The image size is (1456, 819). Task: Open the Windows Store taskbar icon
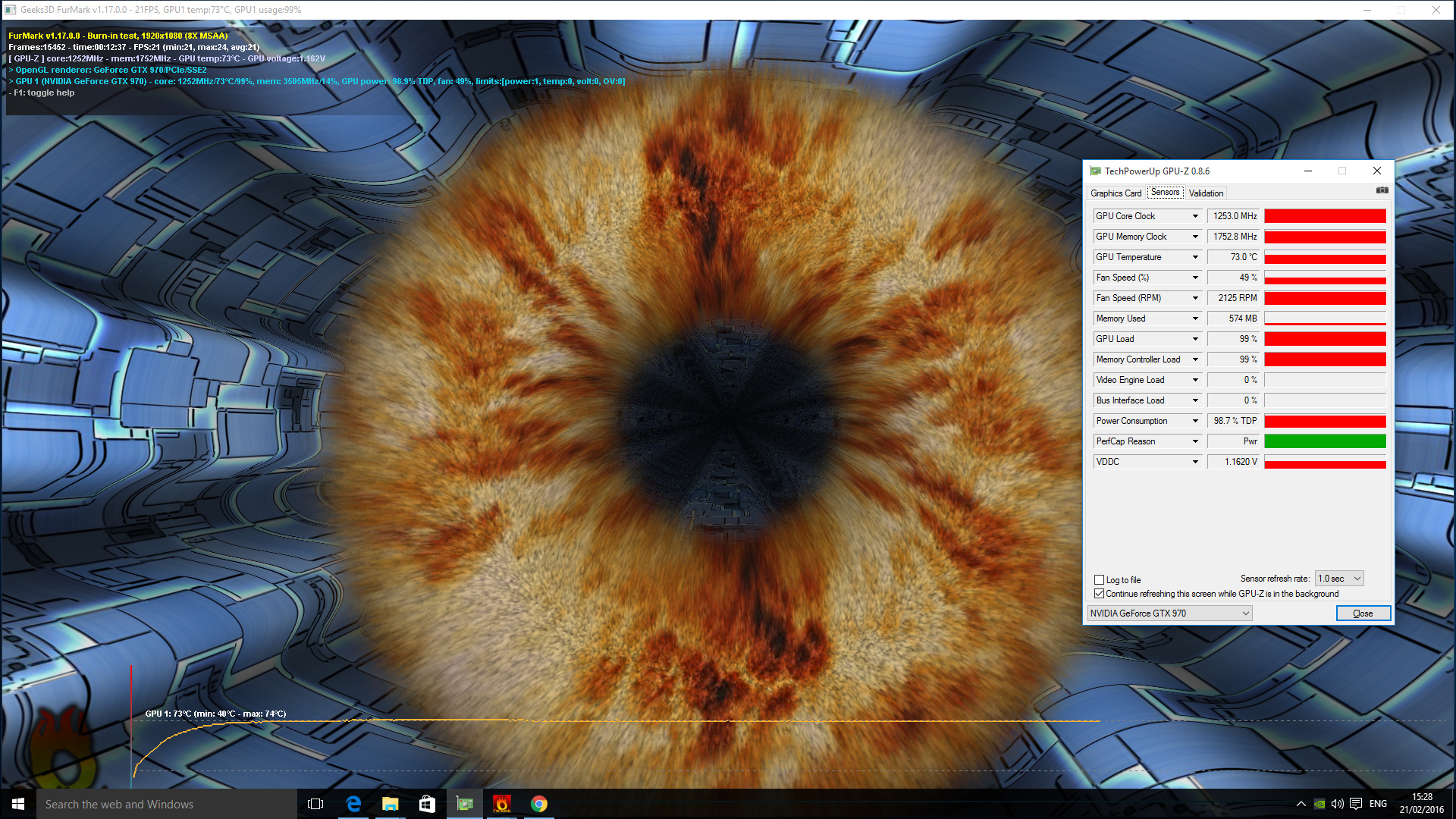(x=427, y=804)
